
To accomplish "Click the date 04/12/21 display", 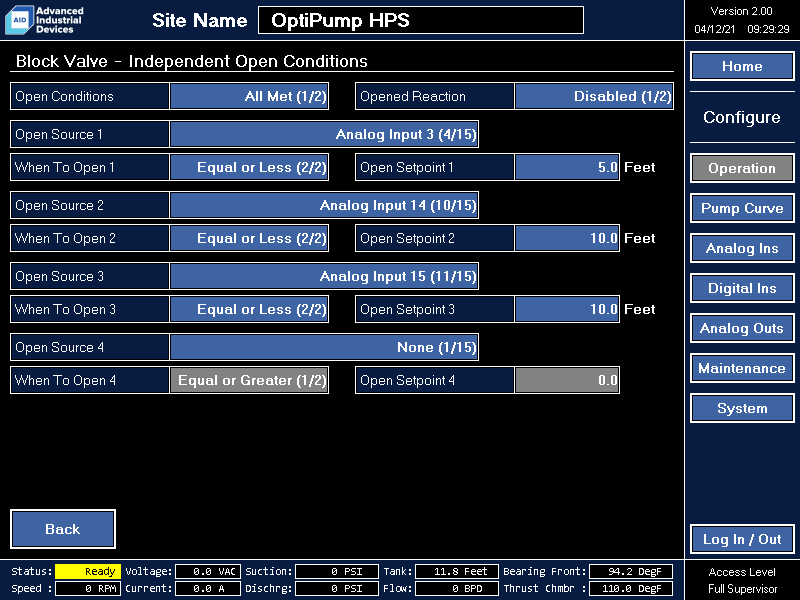I will point(714,29).
